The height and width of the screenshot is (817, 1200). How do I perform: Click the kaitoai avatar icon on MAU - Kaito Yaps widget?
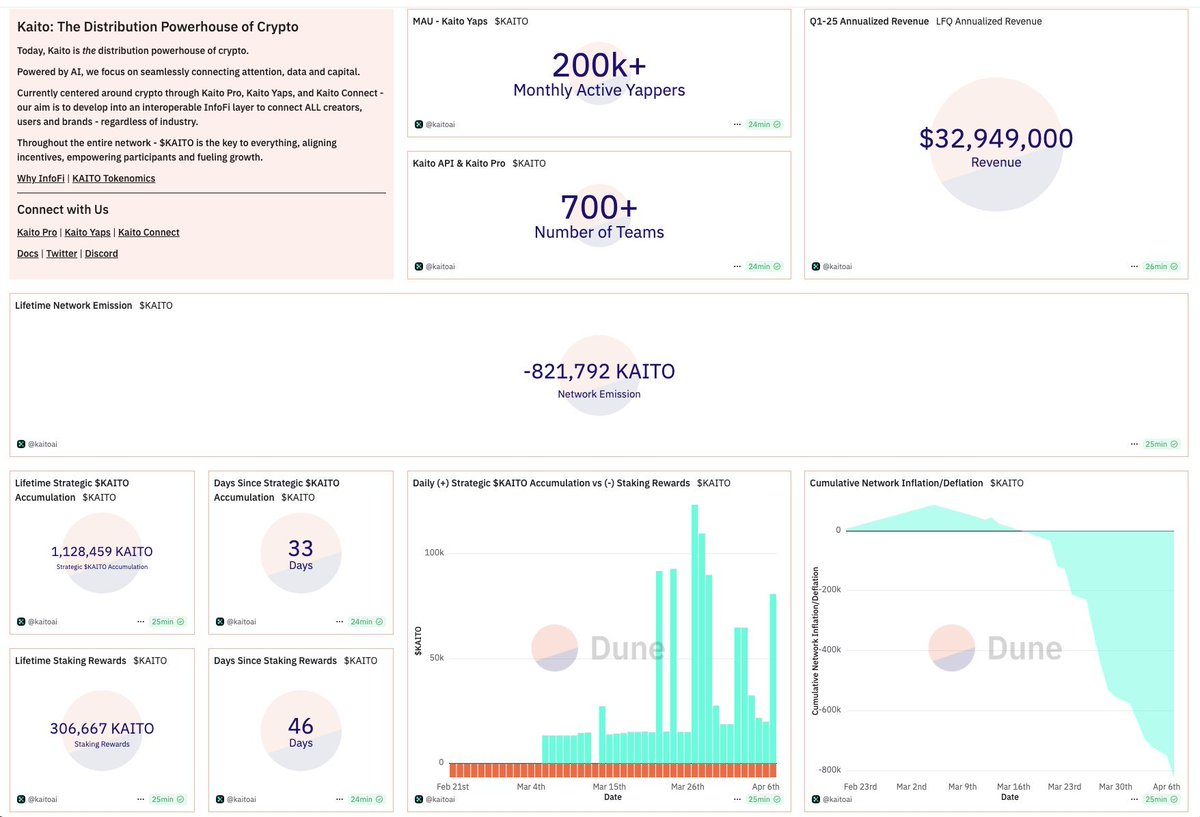(x=419, y=125)
